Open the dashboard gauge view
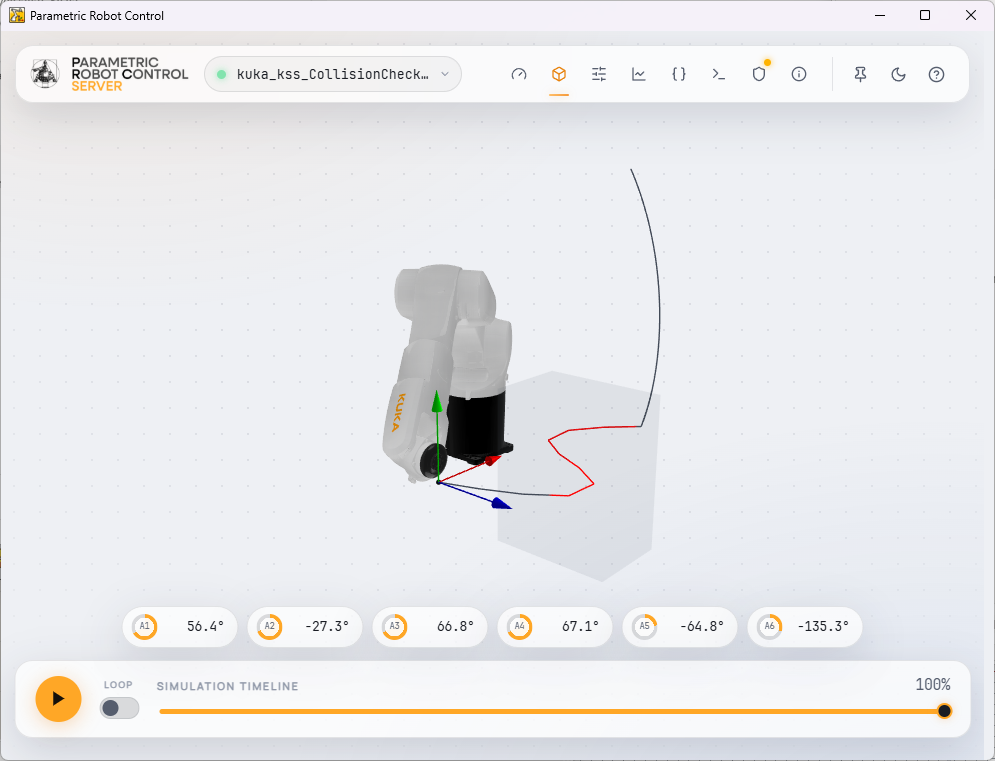This screenshot has width=995, height=761. 518,74
